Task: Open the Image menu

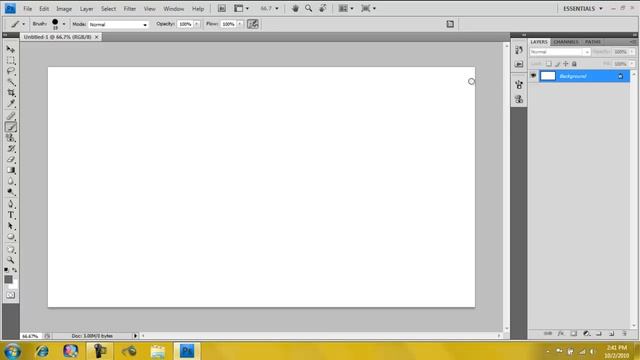Action: pos(64,9)
